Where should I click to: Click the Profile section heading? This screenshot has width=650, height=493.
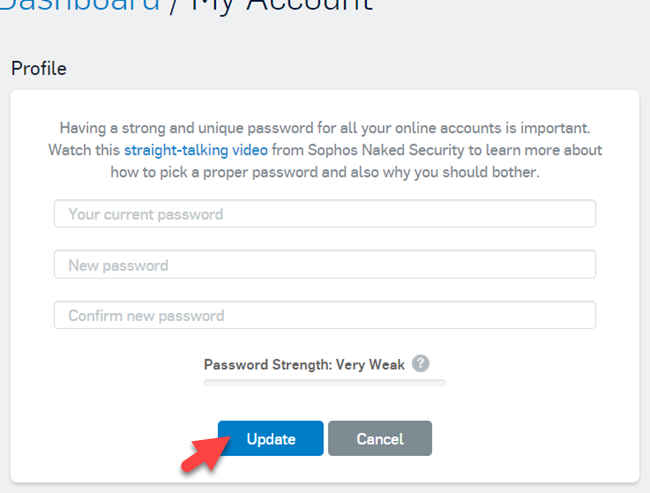[x=38, y=69]
